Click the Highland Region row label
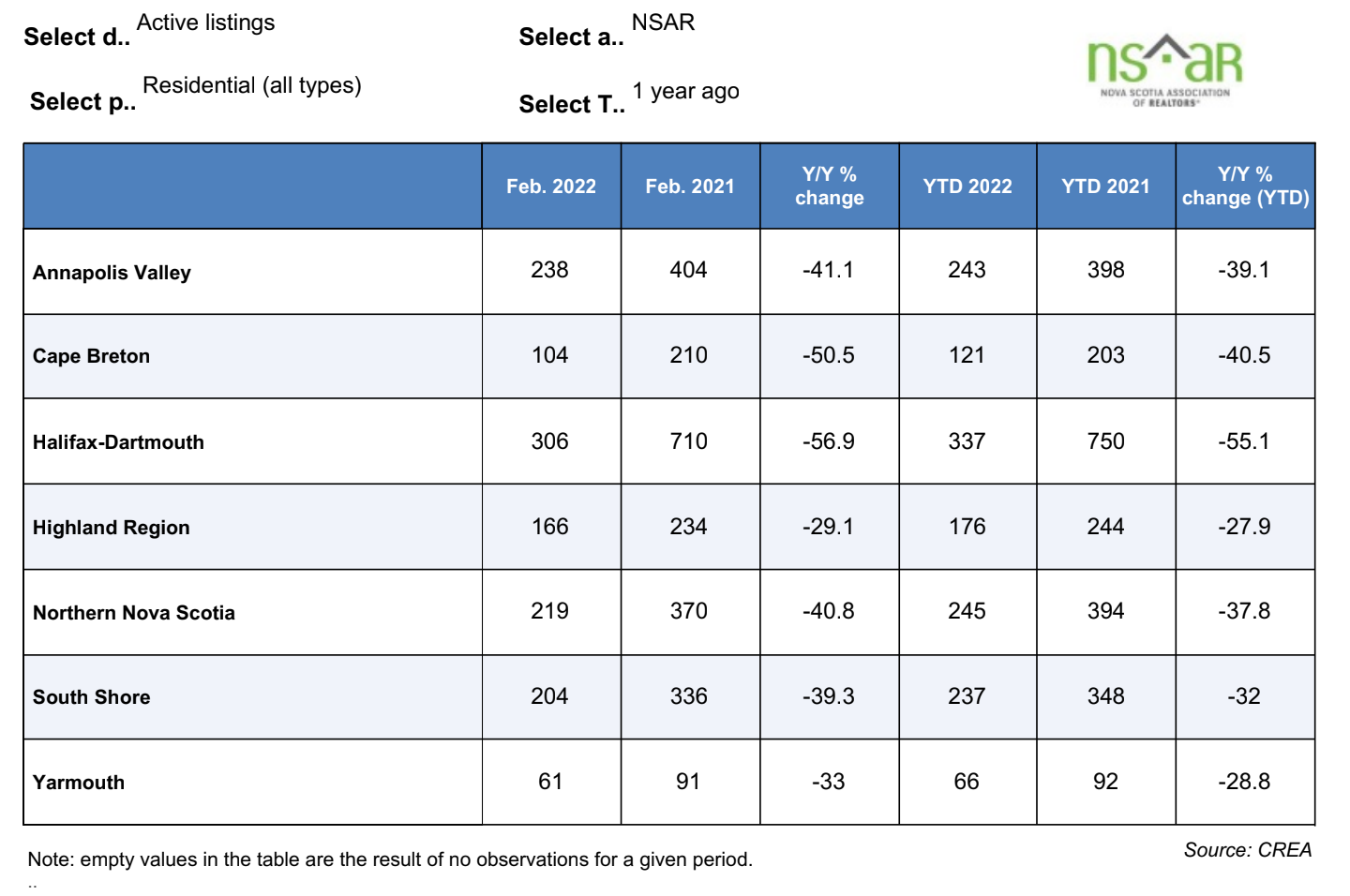 pos(111,528)
